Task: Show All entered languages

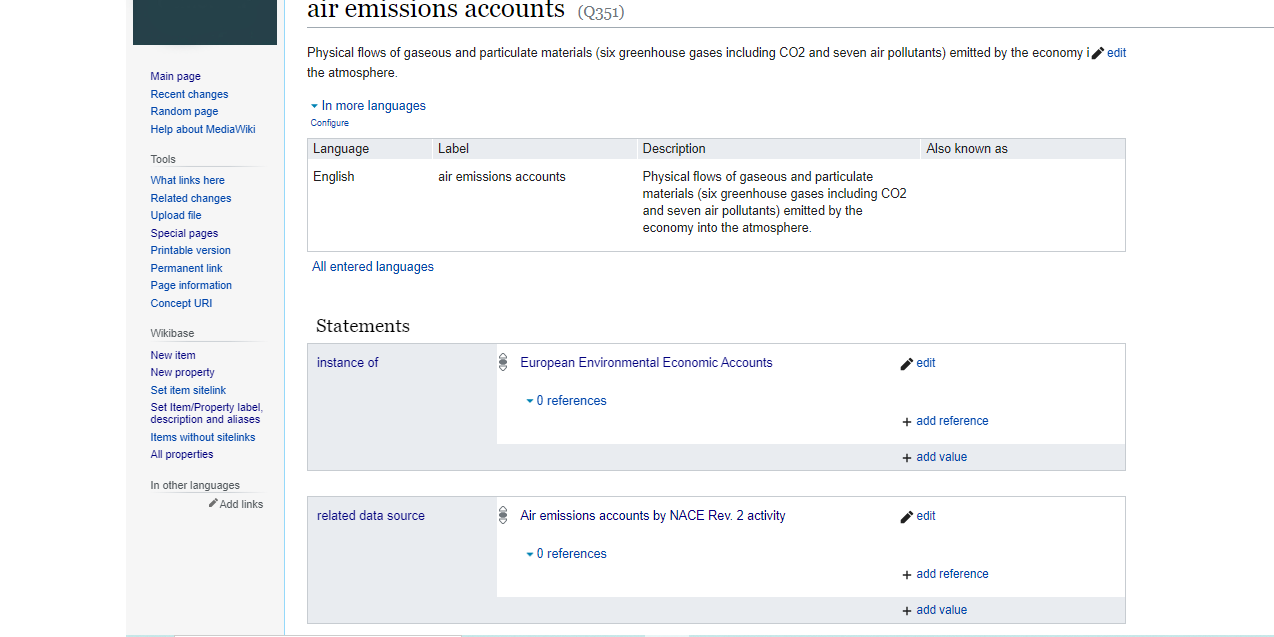Action: click(x=372, y=267)
